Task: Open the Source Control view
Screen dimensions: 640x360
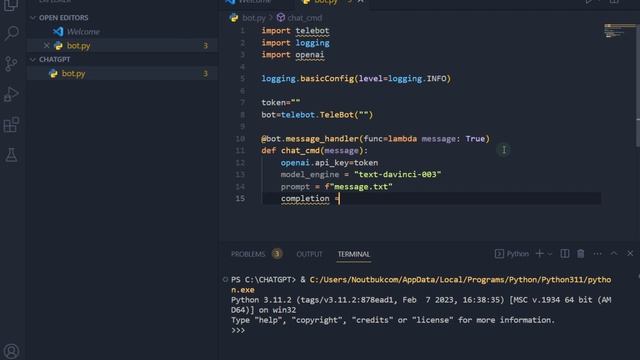Action: tap(11, 63)
